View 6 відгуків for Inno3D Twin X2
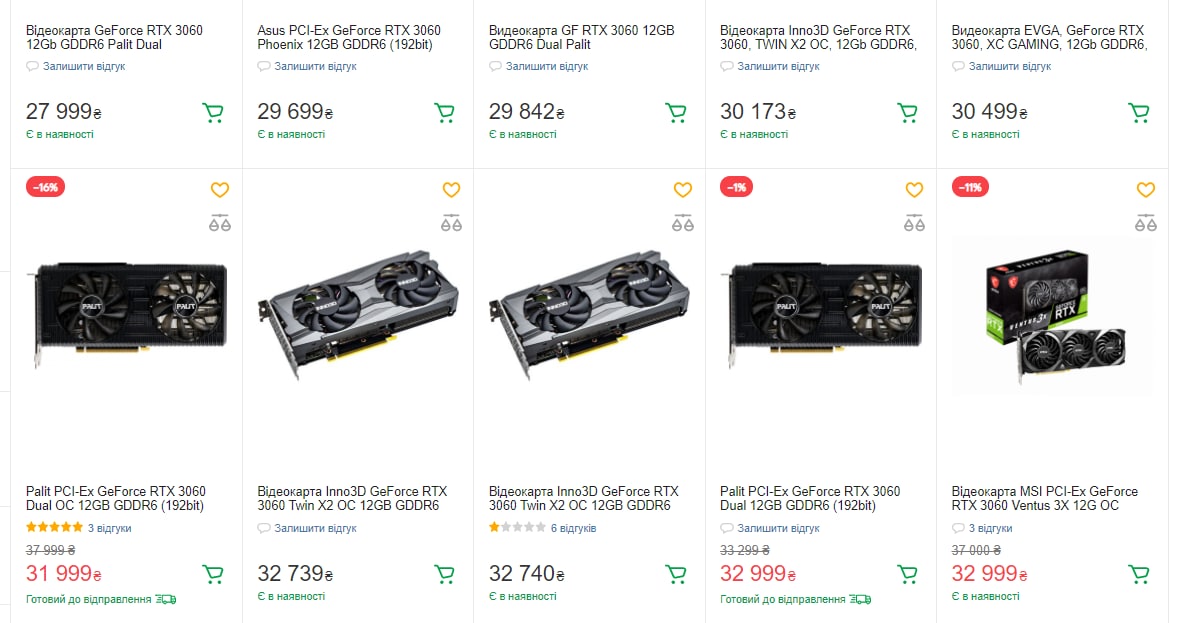 pos(573,528)
